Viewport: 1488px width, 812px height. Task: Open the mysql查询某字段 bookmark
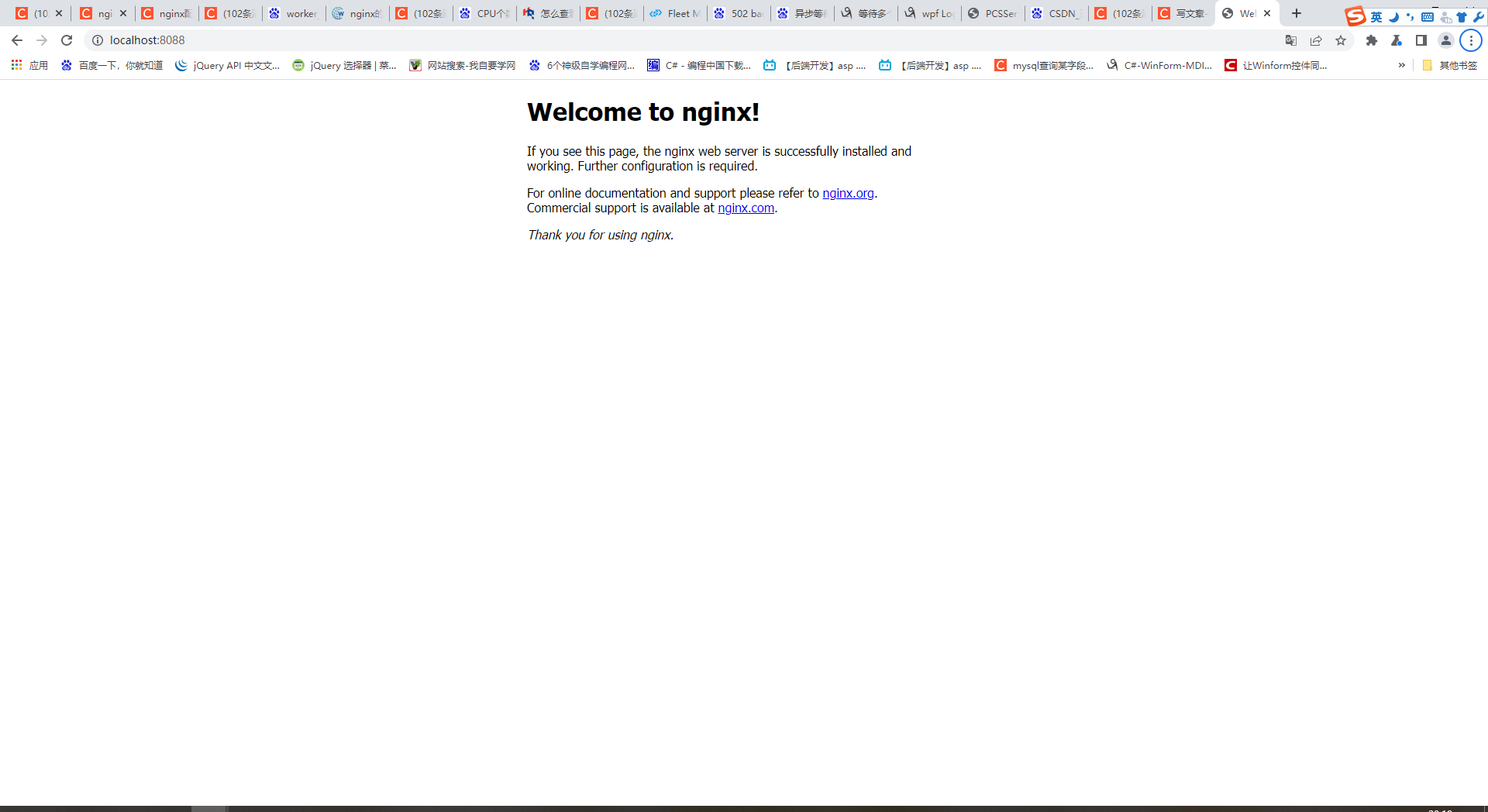[1044, 65]
